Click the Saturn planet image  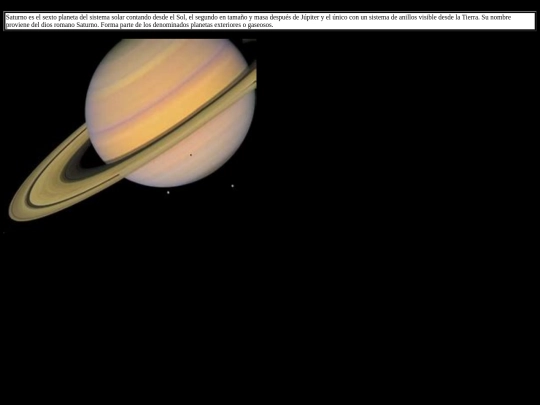pos(130,136)
